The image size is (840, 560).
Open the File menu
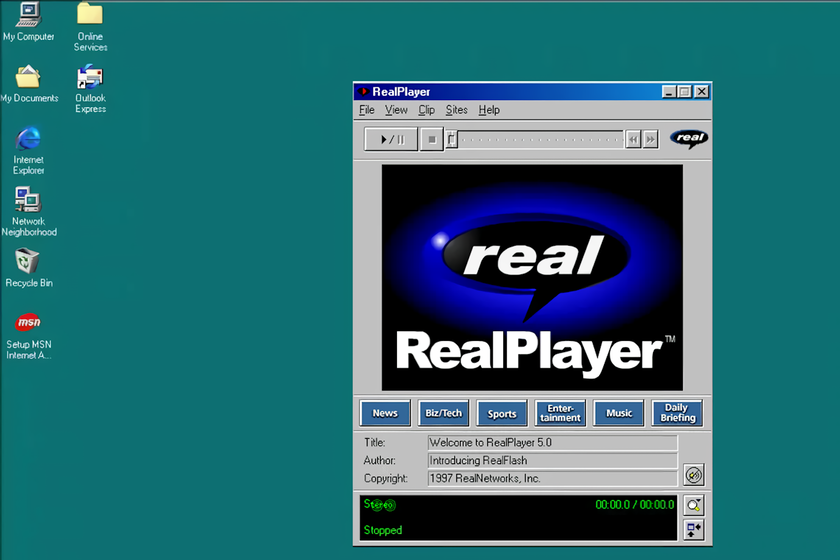click(x=366, y=110)
